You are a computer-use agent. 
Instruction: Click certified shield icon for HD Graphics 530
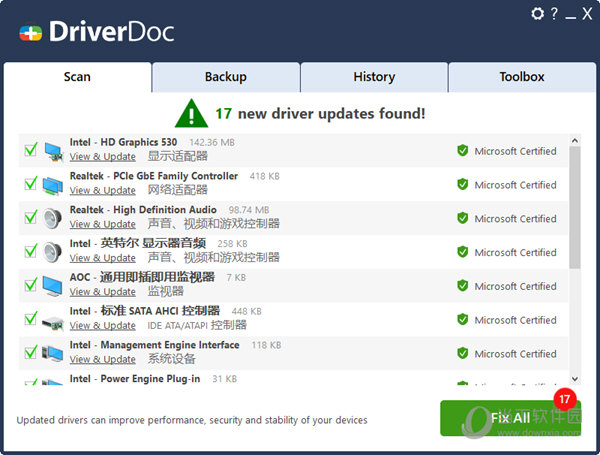pyautogui.click(x=463, y=150)
